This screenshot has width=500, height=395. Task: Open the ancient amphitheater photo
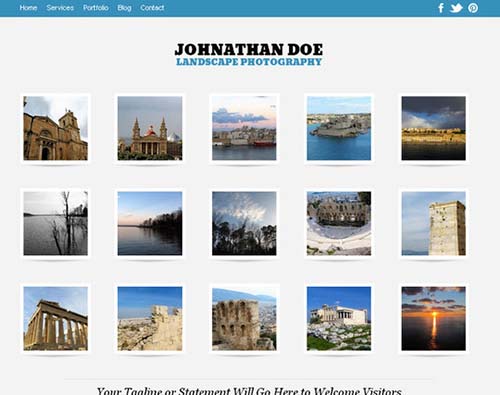[x=339, y=223]
